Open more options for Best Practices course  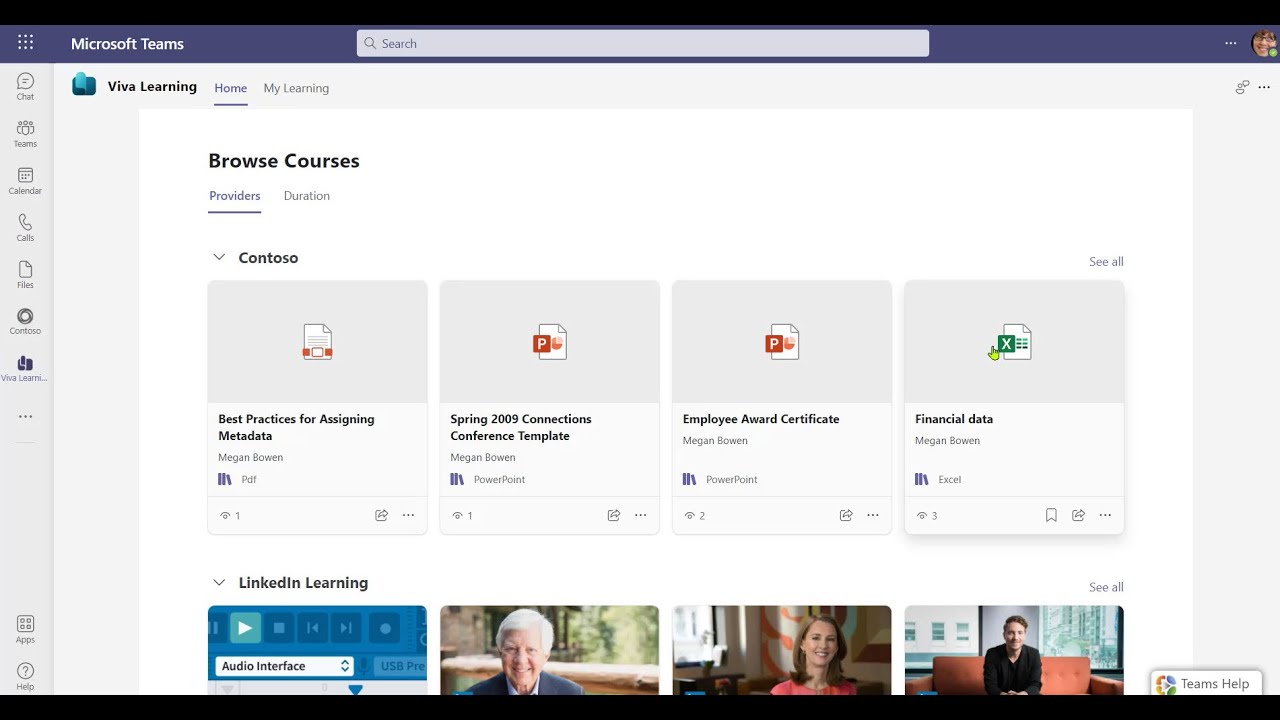coord(408,515)
